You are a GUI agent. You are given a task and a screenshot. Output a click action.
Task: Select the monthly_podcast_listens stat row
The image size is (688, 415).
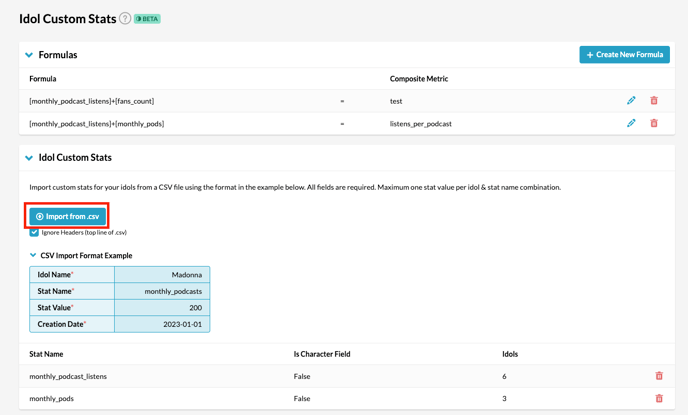(x=347, y=376)
